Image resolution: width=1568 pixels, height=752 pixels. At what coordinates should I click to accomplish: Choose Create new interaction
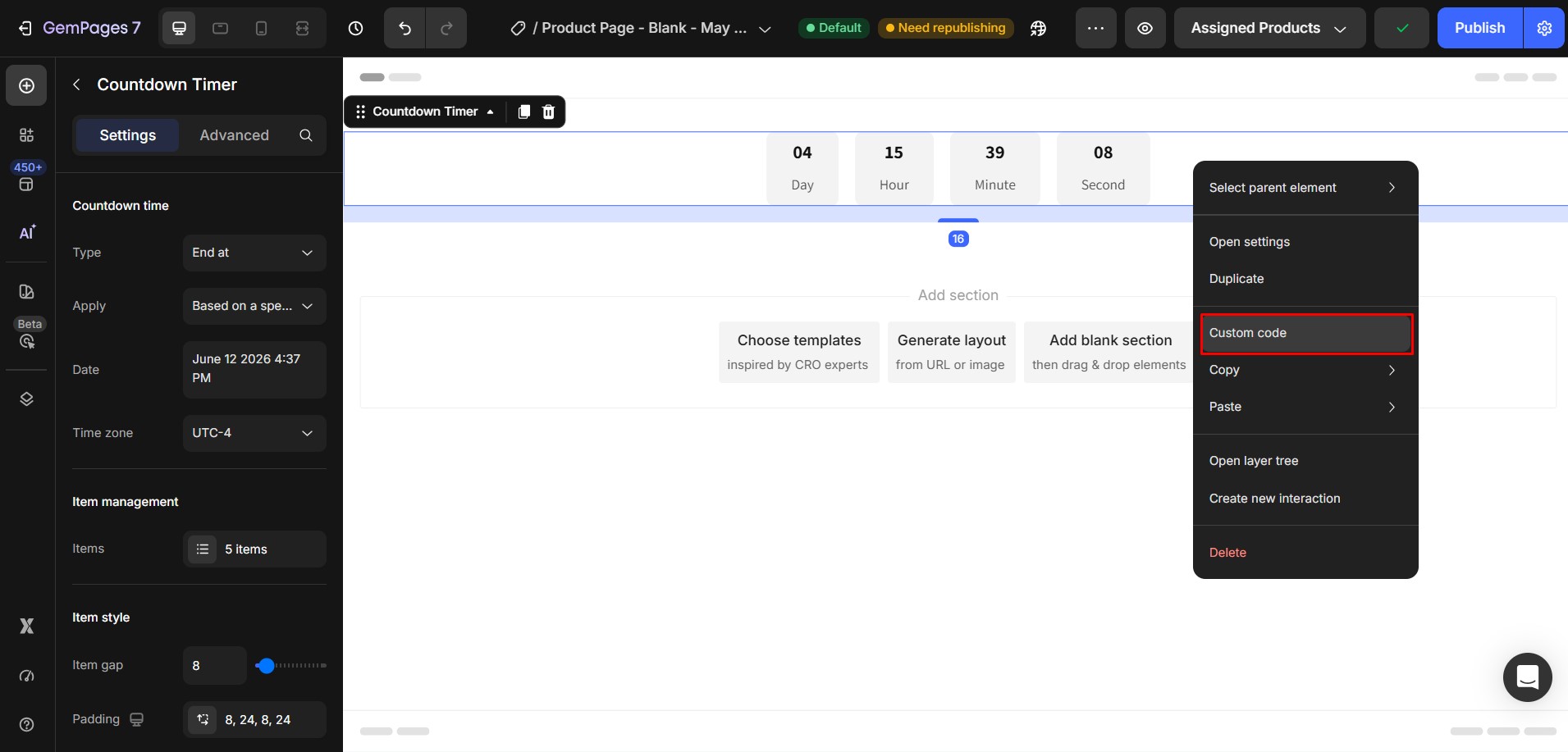(x=1305, y=499)
